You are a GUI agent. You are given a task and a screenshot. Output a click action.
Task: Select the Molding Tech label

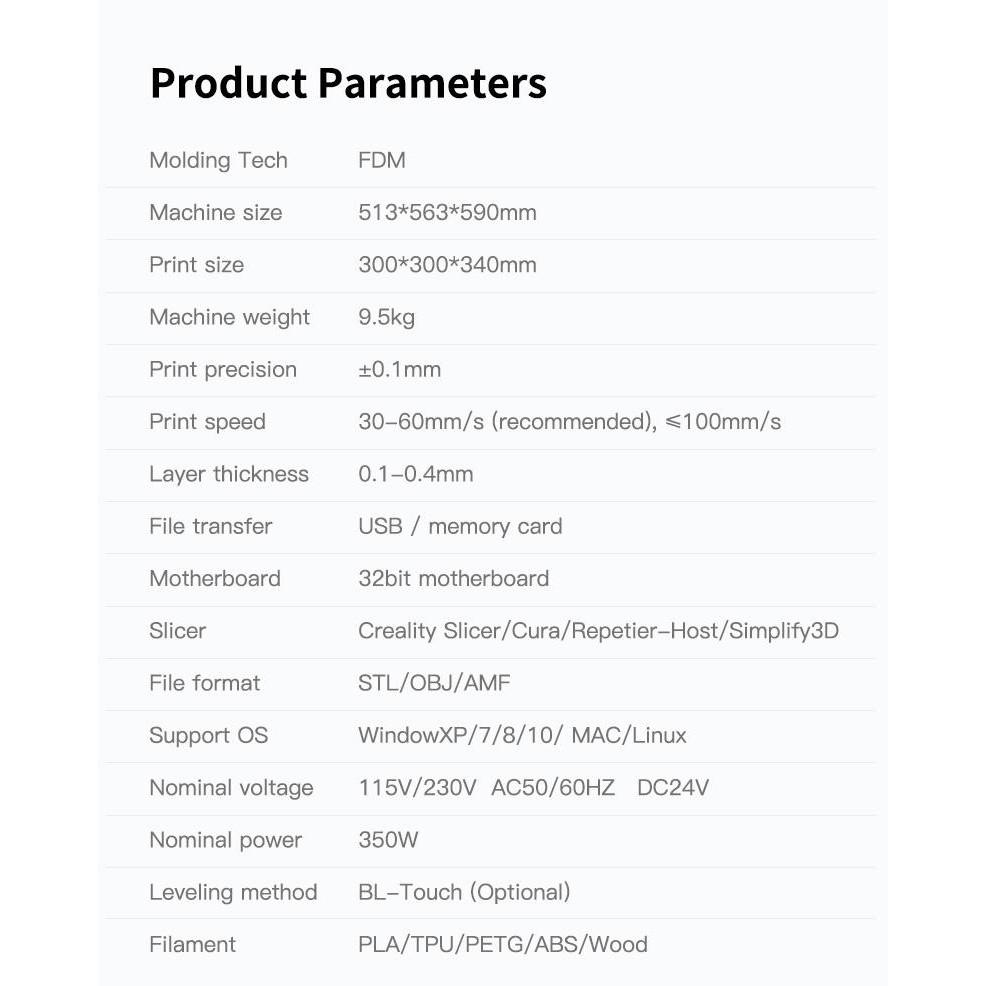(218, 160)
